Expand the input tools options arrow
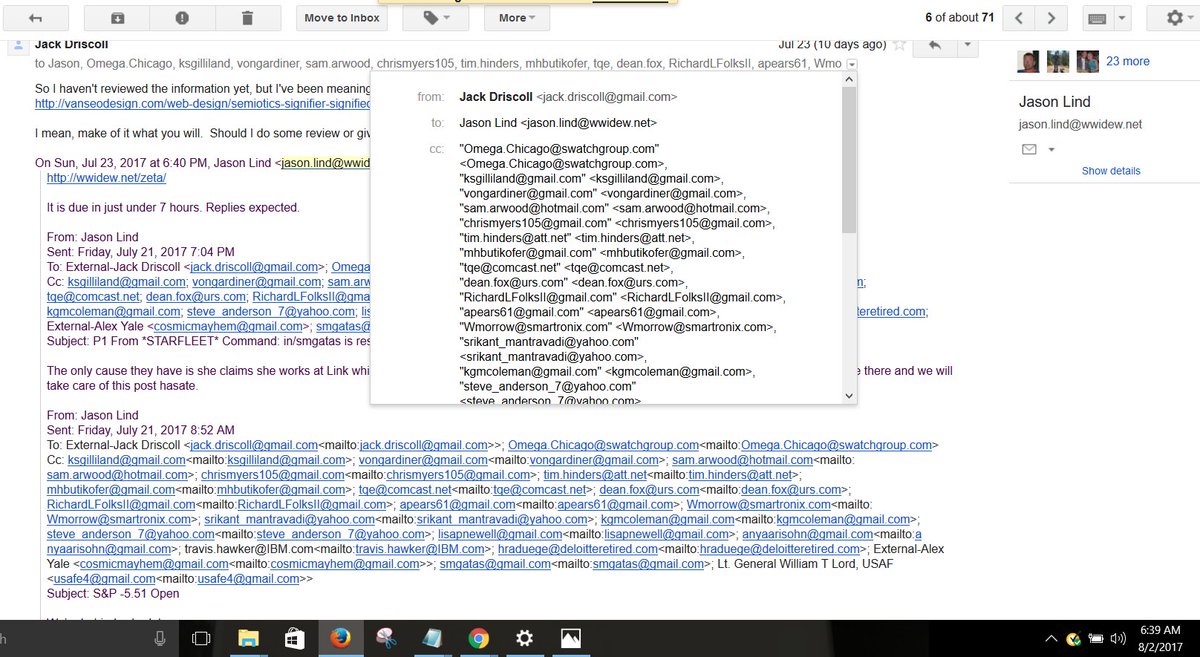 [x=1121, y=18]
